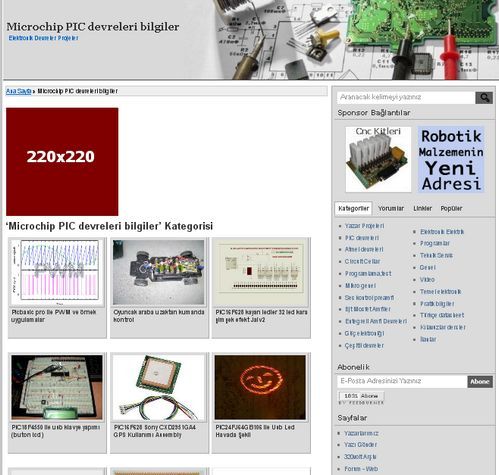Open the breadboard USB keyboard thumbnail
Image resolution: width=499 pixels, height=475 pixels.
(x=57, y=387)
